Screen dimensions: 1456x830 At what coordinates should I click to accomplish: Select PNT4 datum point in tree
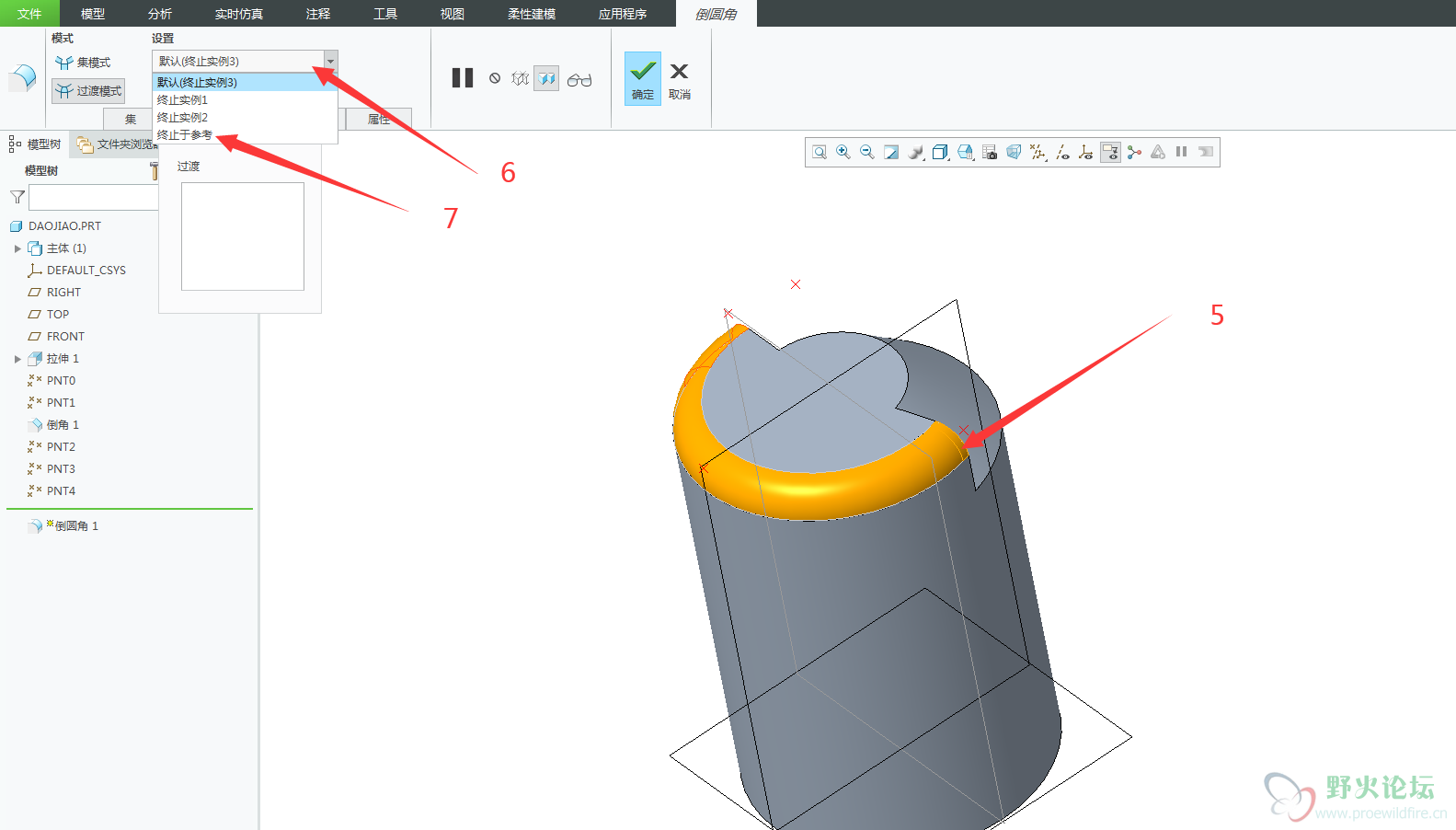coord(52,491)
